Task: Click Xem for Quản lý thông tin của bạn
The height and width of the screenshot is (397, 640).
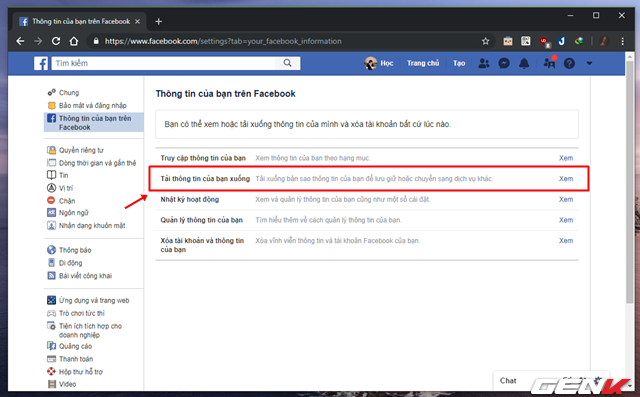Action: tap(566, 220)
